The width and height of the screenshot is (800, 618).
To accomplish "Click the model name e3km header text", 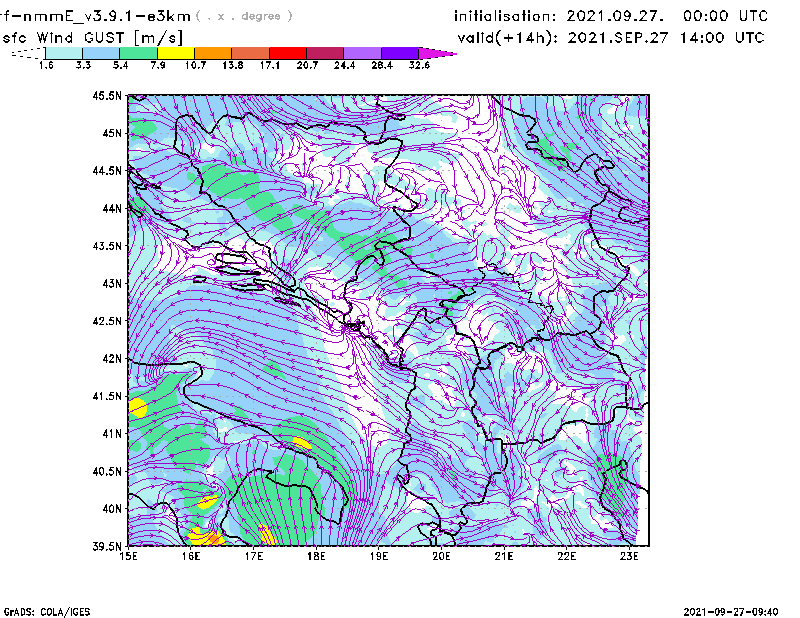I will (x=95, y=16).
